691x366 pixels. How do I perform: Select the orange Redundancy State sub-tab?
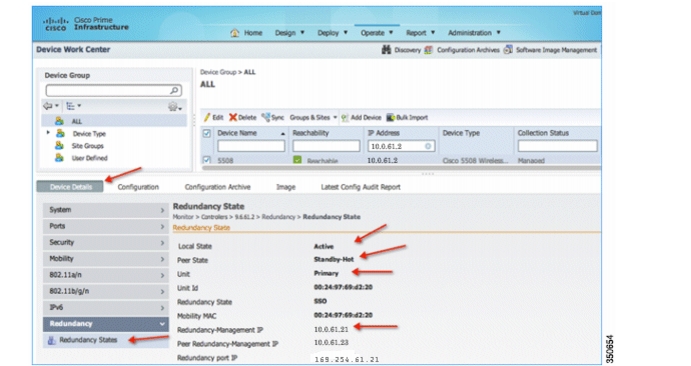[x=201, y=228]
